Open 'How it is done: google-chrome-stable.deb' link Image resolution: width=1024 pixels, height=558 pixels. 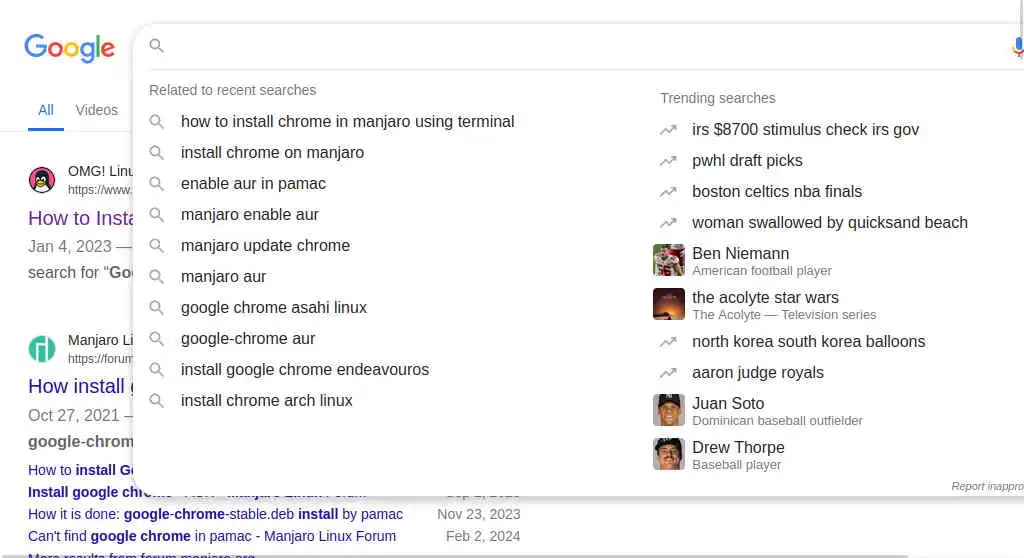point(215,514)
